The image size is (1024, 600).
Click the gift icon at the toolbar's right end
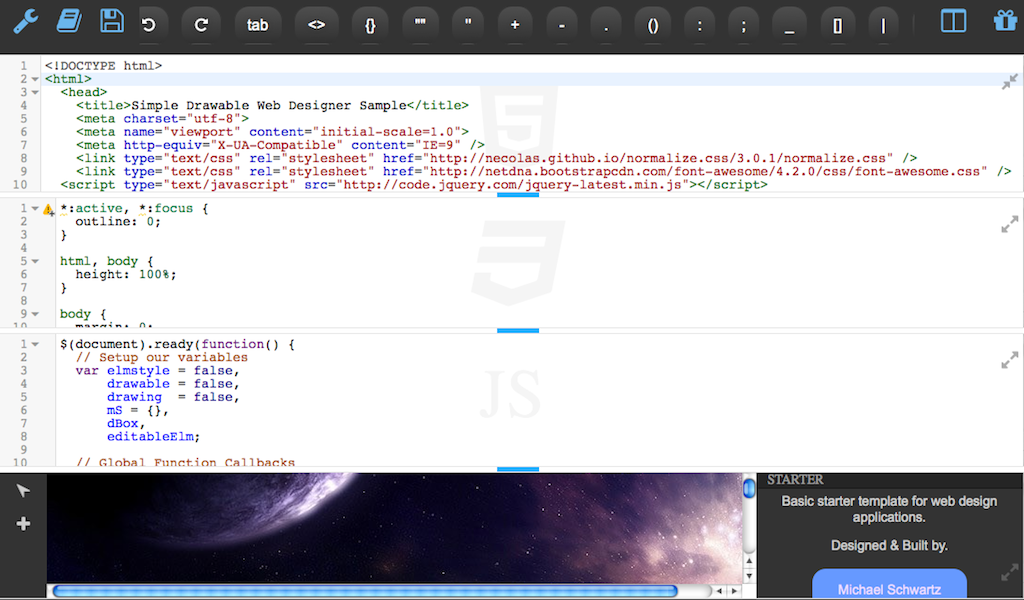pyautogui.click(x=1005, y=20)
